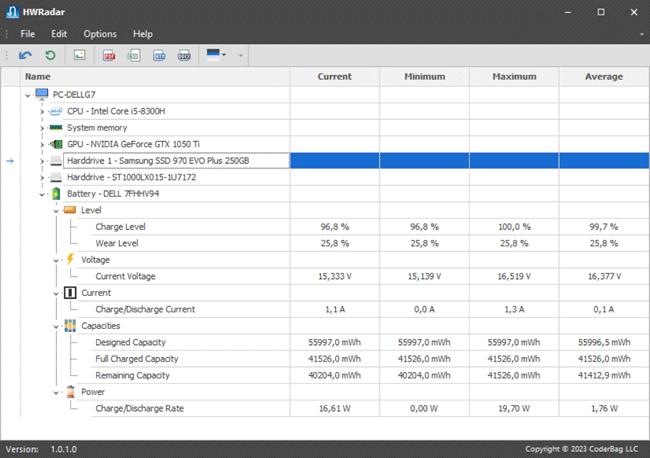This screenshot has height=458, width=650.
Task: Click the lightning bolt Voltage icon
Action: click(x=70, y=259)
